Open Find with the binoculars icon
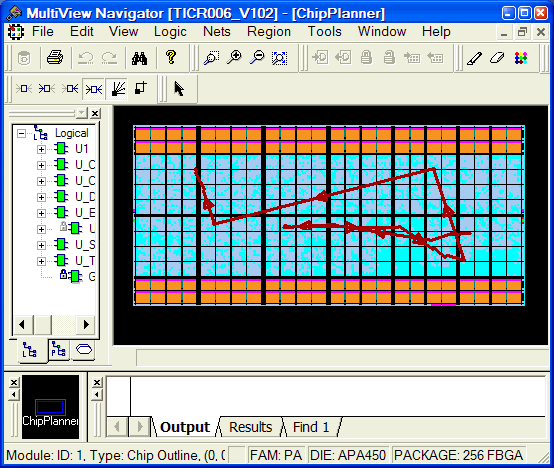Screen dimensions: 554x468 (139, 58)
